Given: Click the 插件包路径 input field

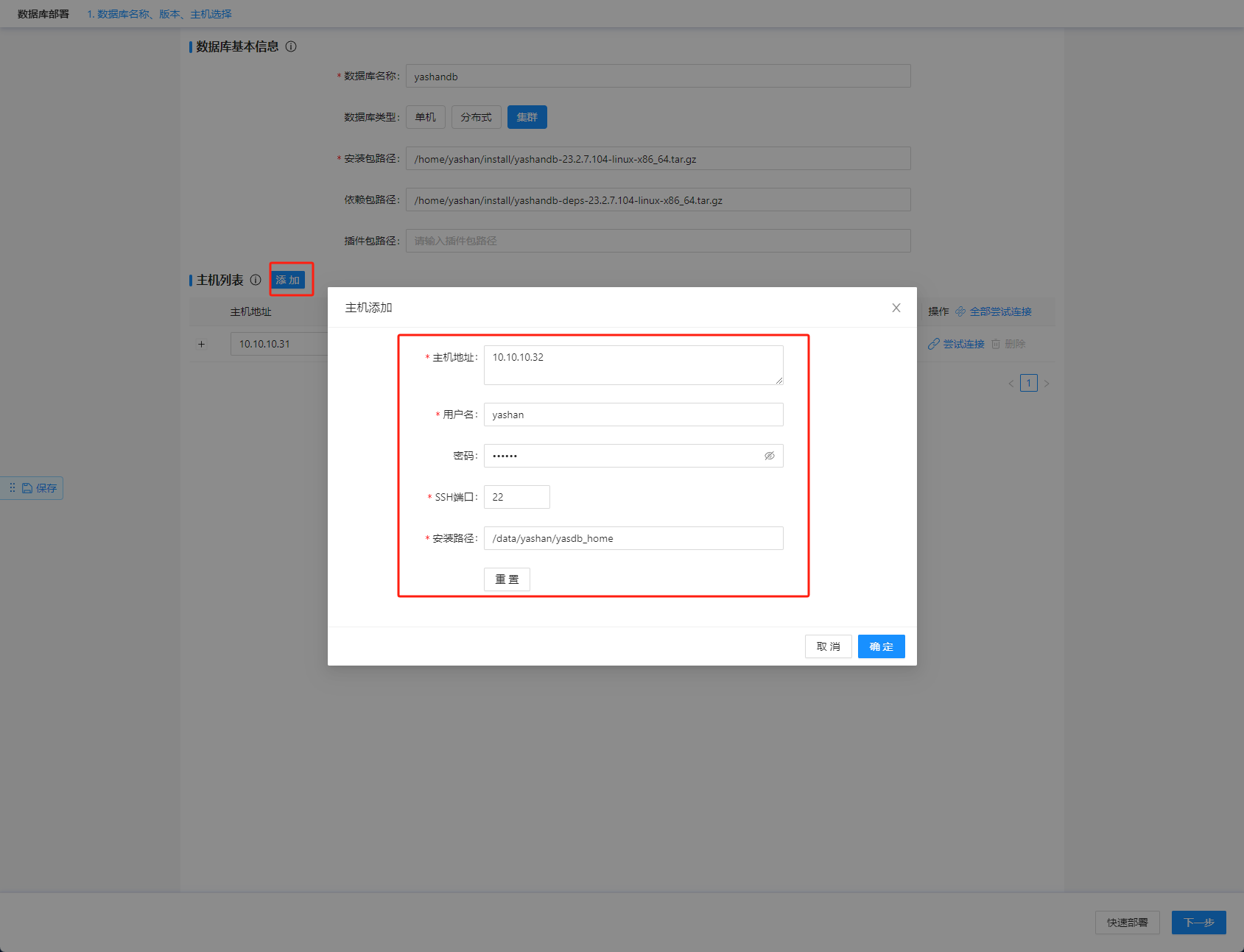Looking at the screenshot, I should [658, 241].
